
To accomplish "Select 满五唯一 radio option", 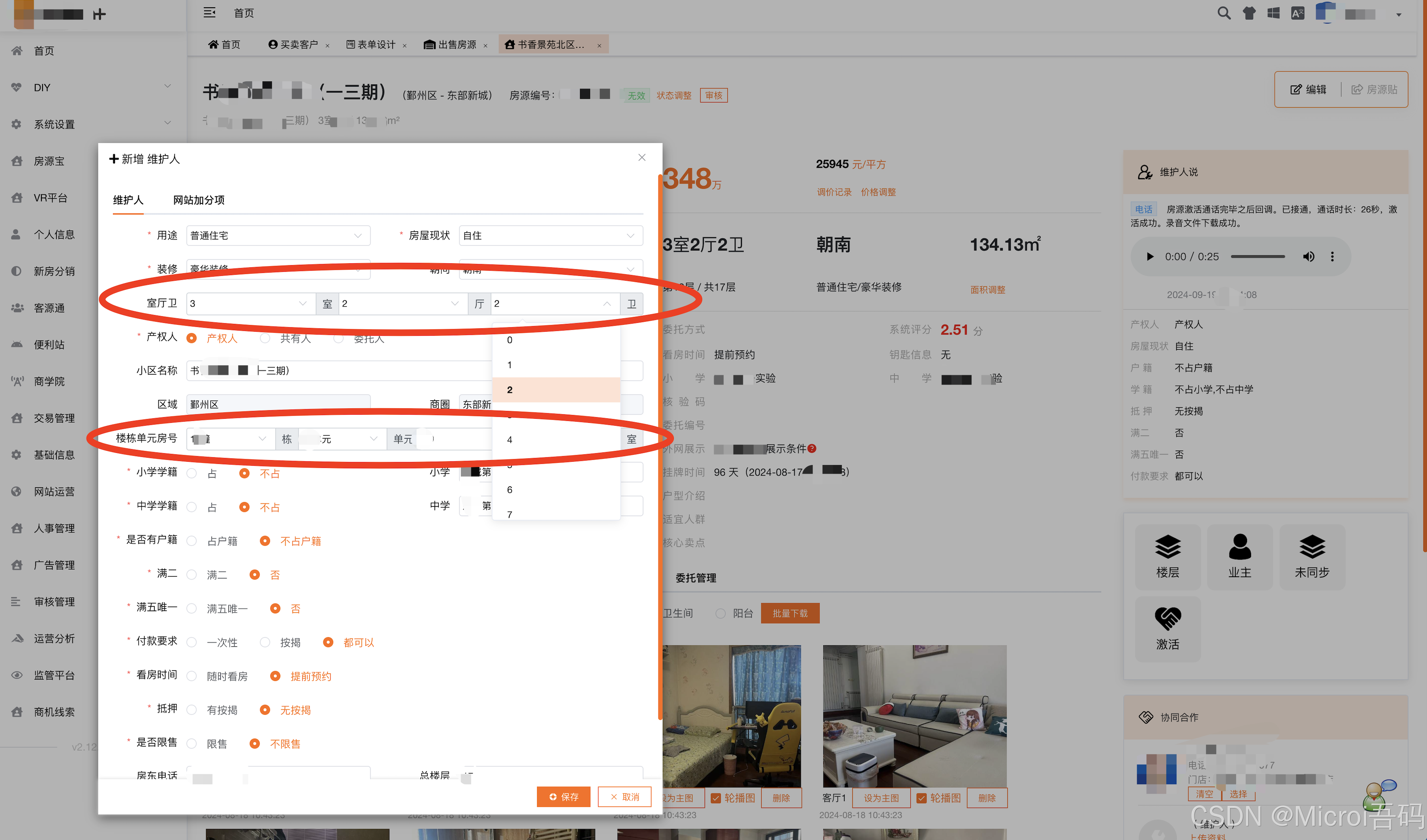I will click(192, 608).
